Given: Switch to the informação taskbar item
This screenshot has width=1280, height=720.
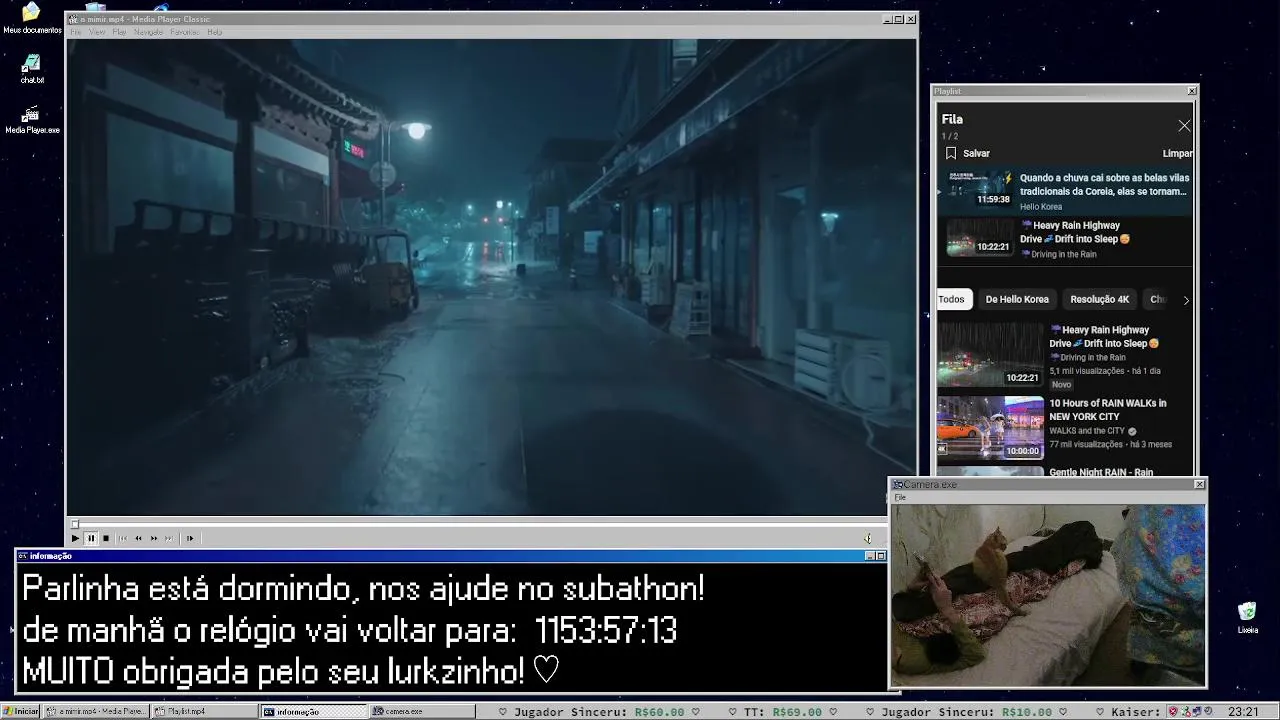Looking at the screenshot, I should tap(314, 711).
